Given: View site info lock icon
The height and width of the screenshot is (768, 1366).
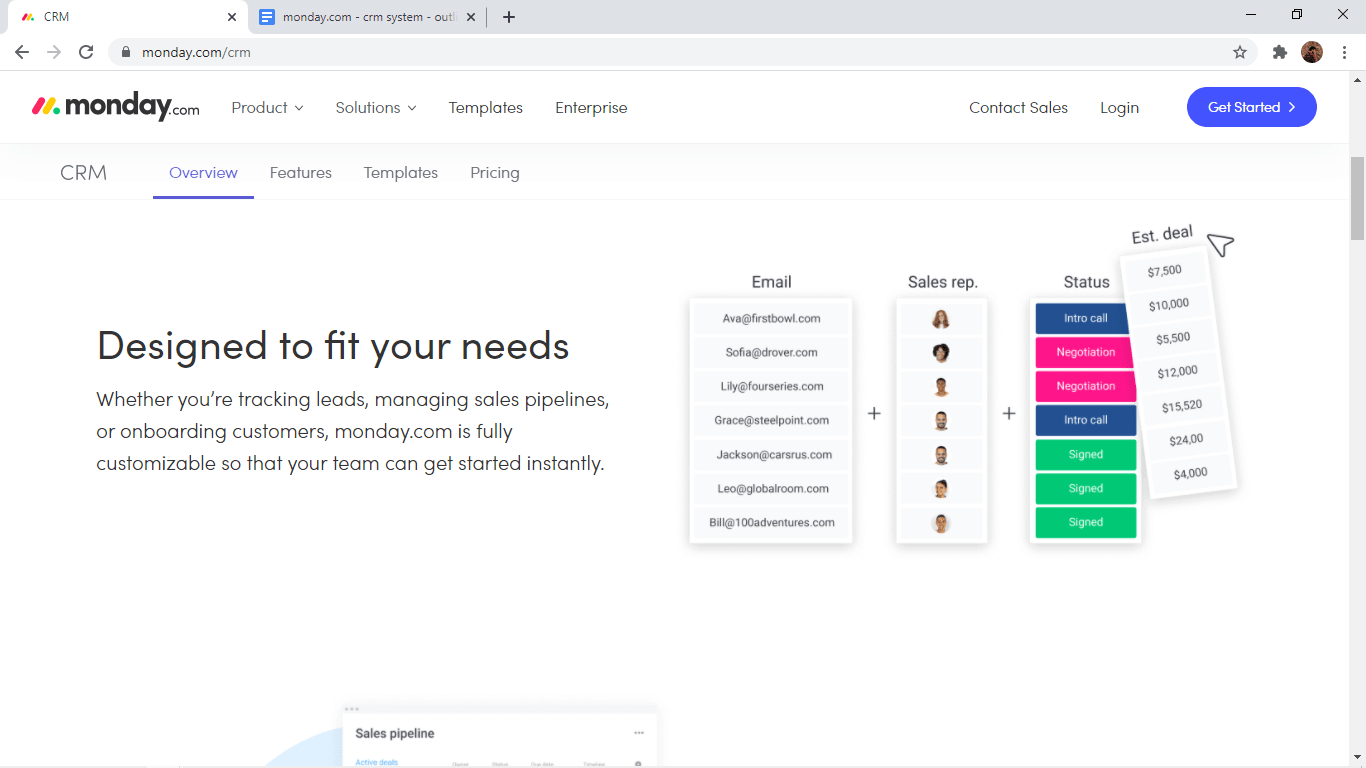Looking at the screenshot, I should tap(126, 52).
